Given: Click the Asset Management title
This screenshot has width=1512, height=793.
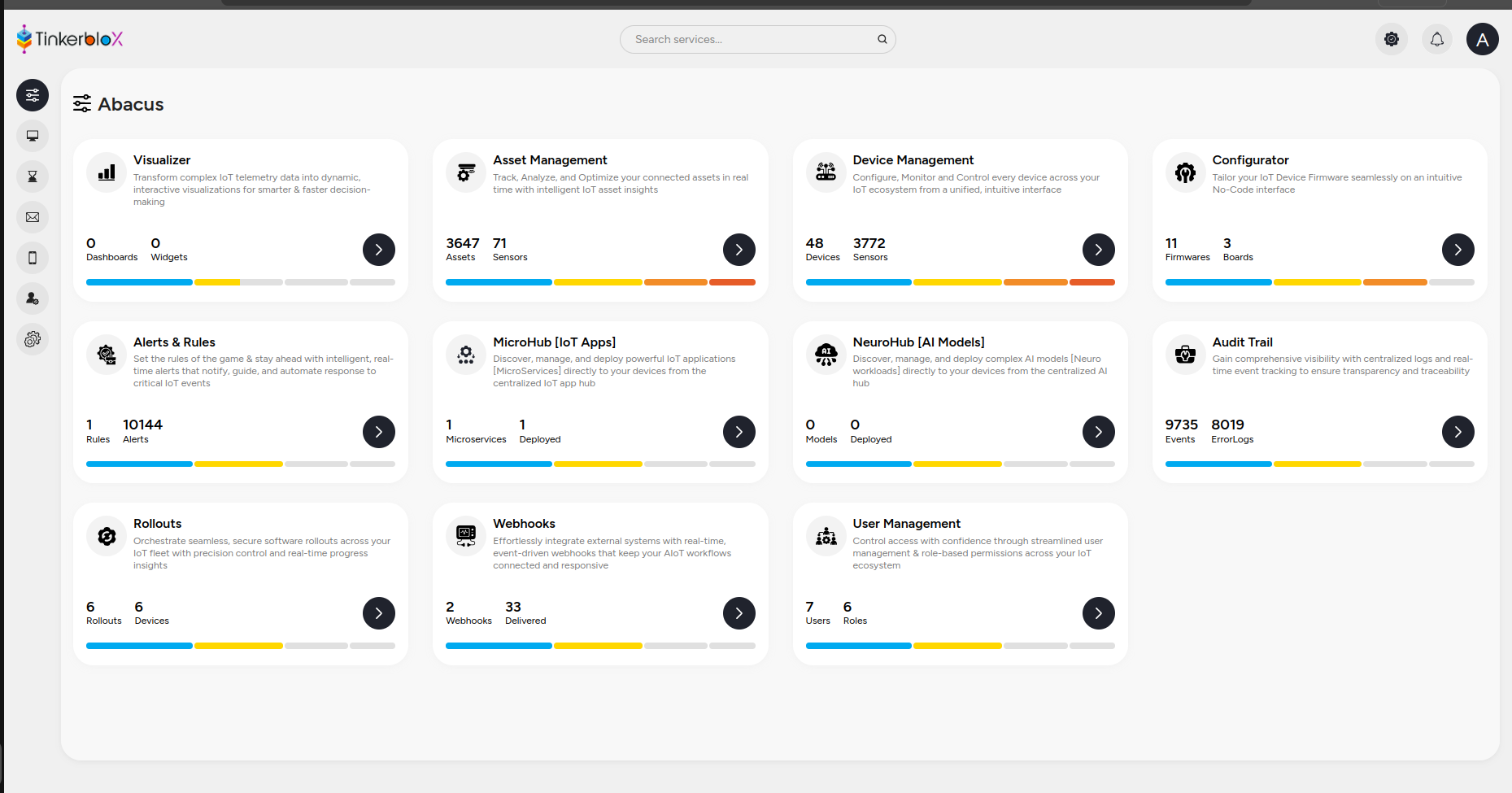Looking at the screenshot, I should 550,160.
